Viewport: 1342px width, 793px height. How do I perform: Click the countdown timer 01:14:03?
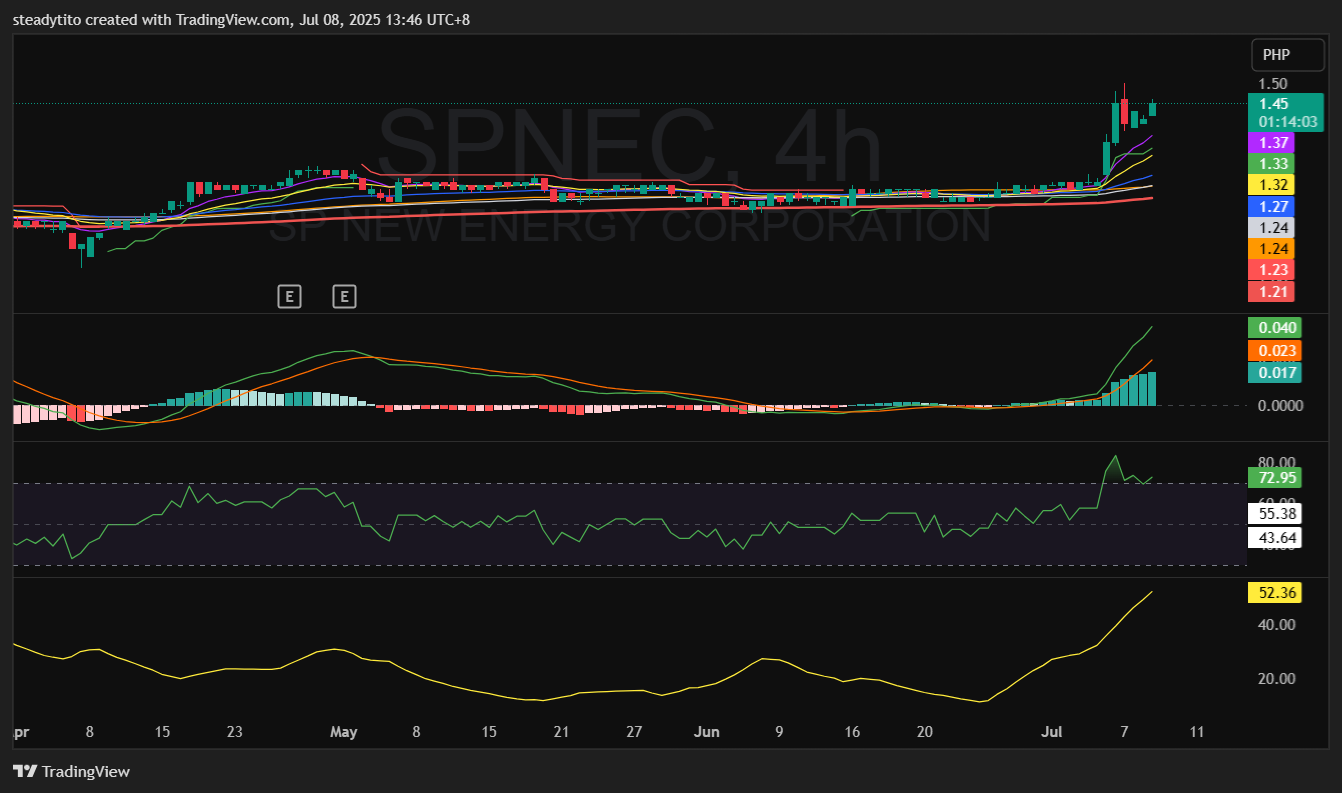tap(1286, 122)
